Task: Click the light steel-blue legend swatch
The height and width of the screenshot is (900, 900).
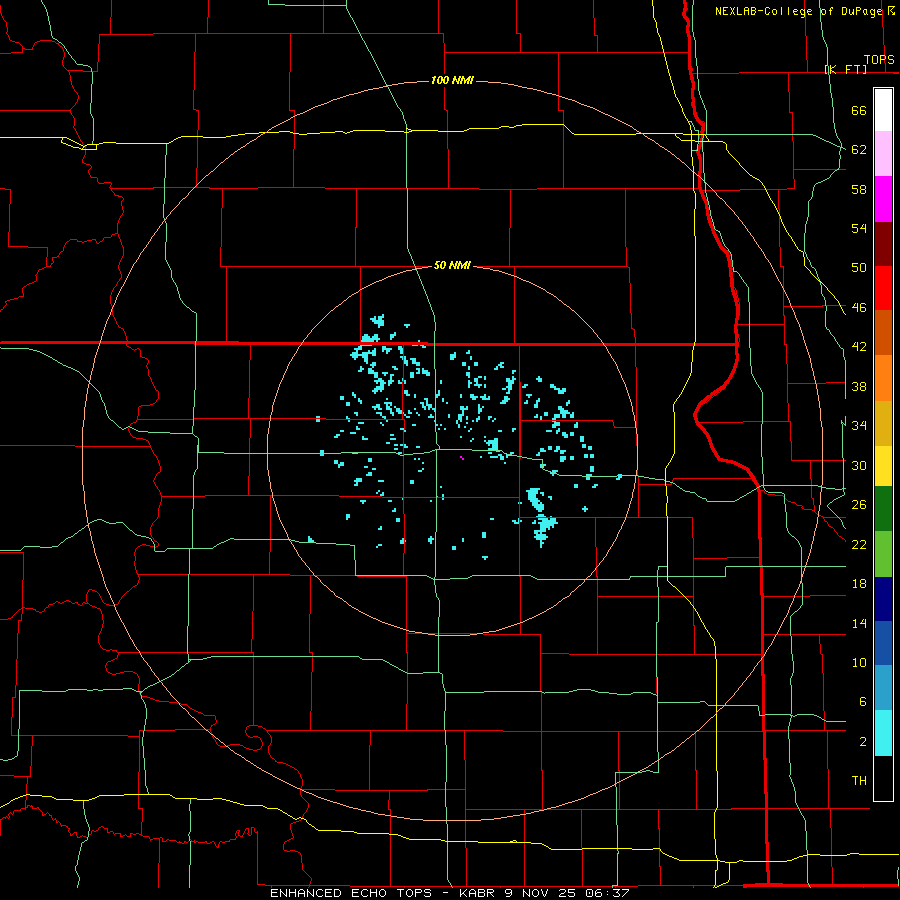Action: [883, 687]
